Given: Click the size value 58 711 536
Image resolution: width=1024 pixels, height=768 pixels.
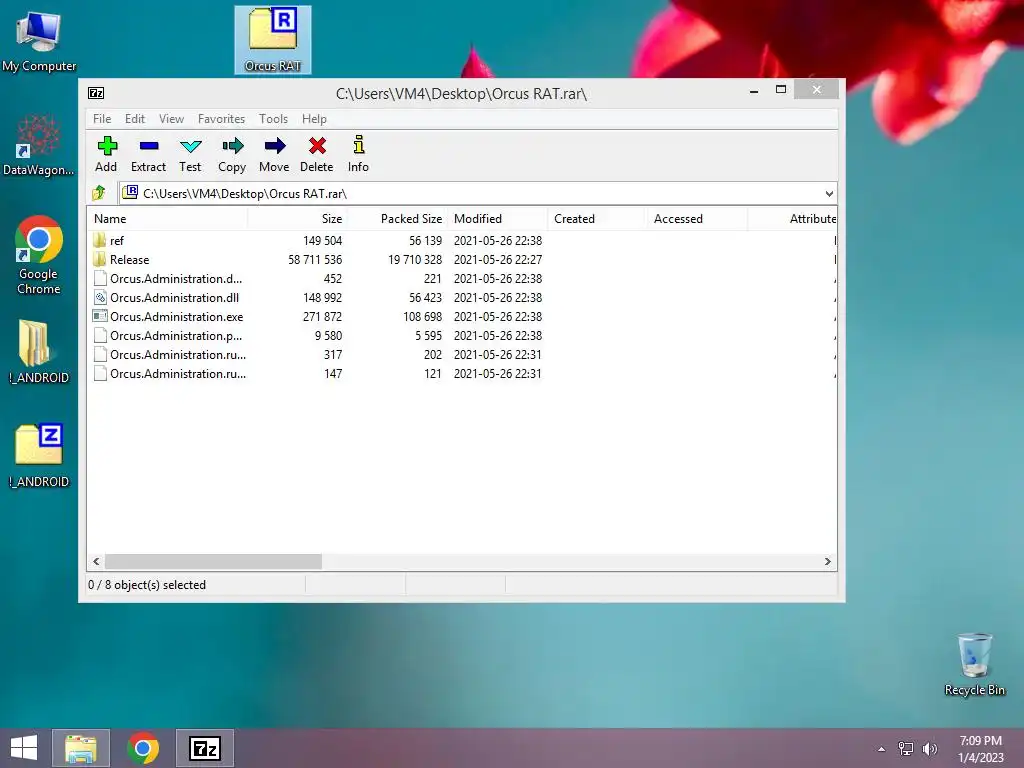Looking at the screenshot, I should tap(315, 260).
